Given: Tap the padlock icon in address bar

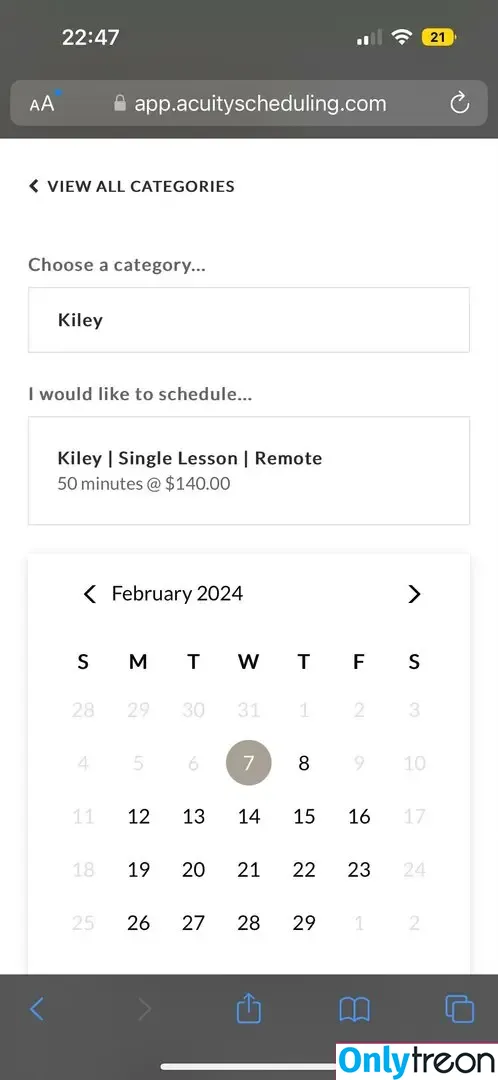Looking at the screenshot, I should coord(120,103).
